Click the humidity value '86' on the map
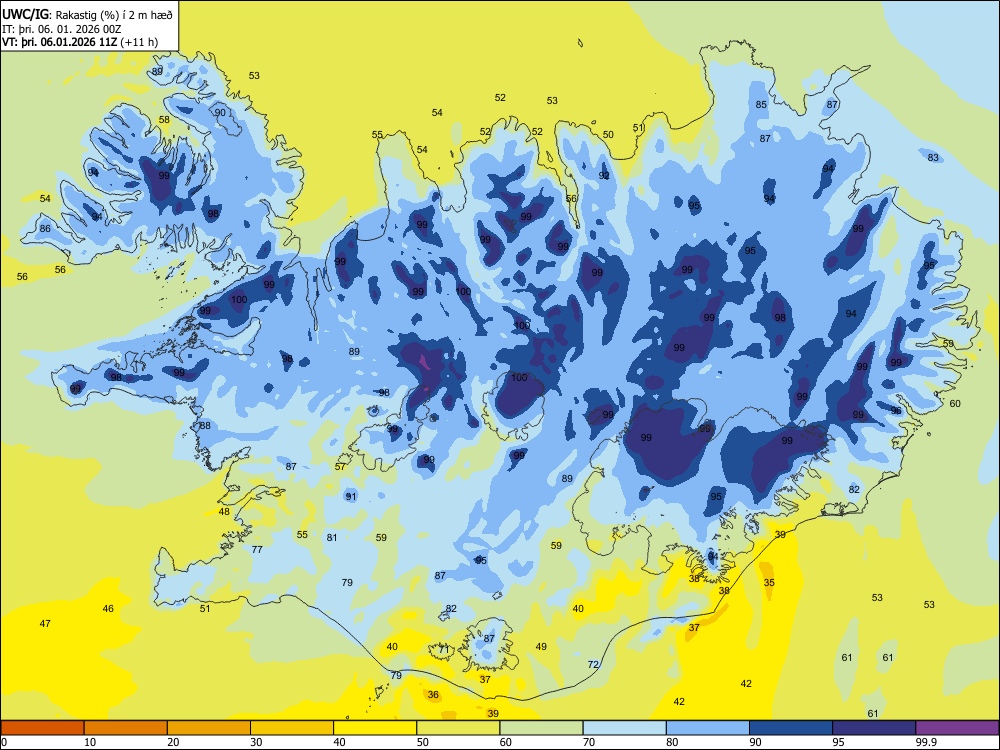The width and height of the screenshot is (1000, 750). 45,228
